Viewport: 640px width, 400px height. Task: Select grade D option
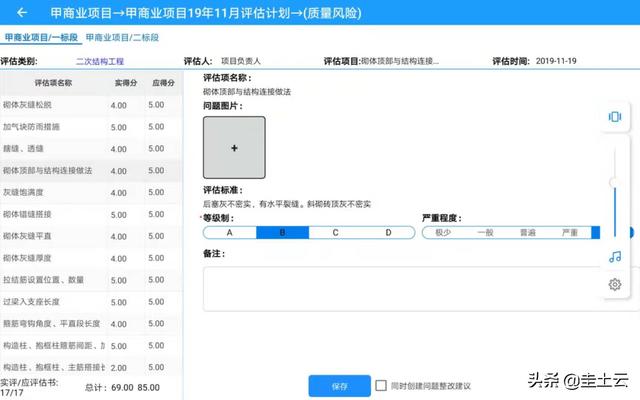[388, 232]
